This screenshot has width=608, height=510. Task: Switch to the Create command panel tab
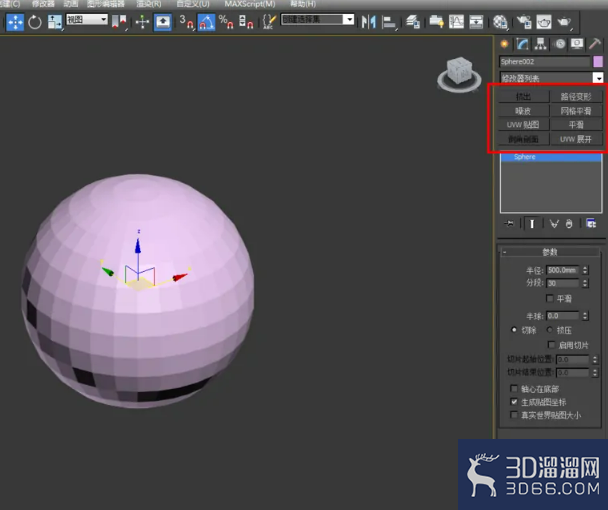coord(504,44)
